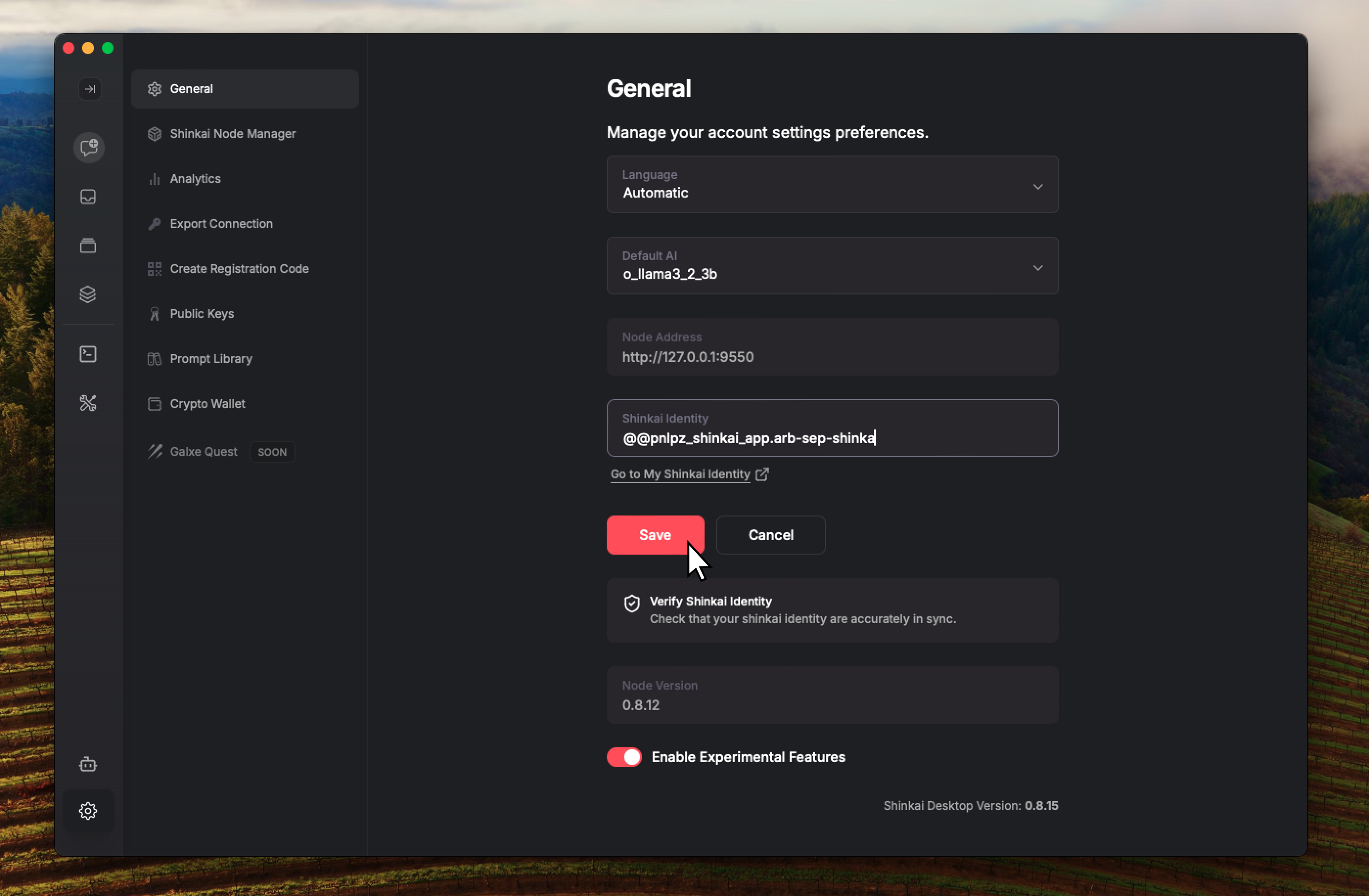Viewport: 1369px width, 896px height.
Task: Click the expand sidebar arrow icon
Action: coord(90,89)
